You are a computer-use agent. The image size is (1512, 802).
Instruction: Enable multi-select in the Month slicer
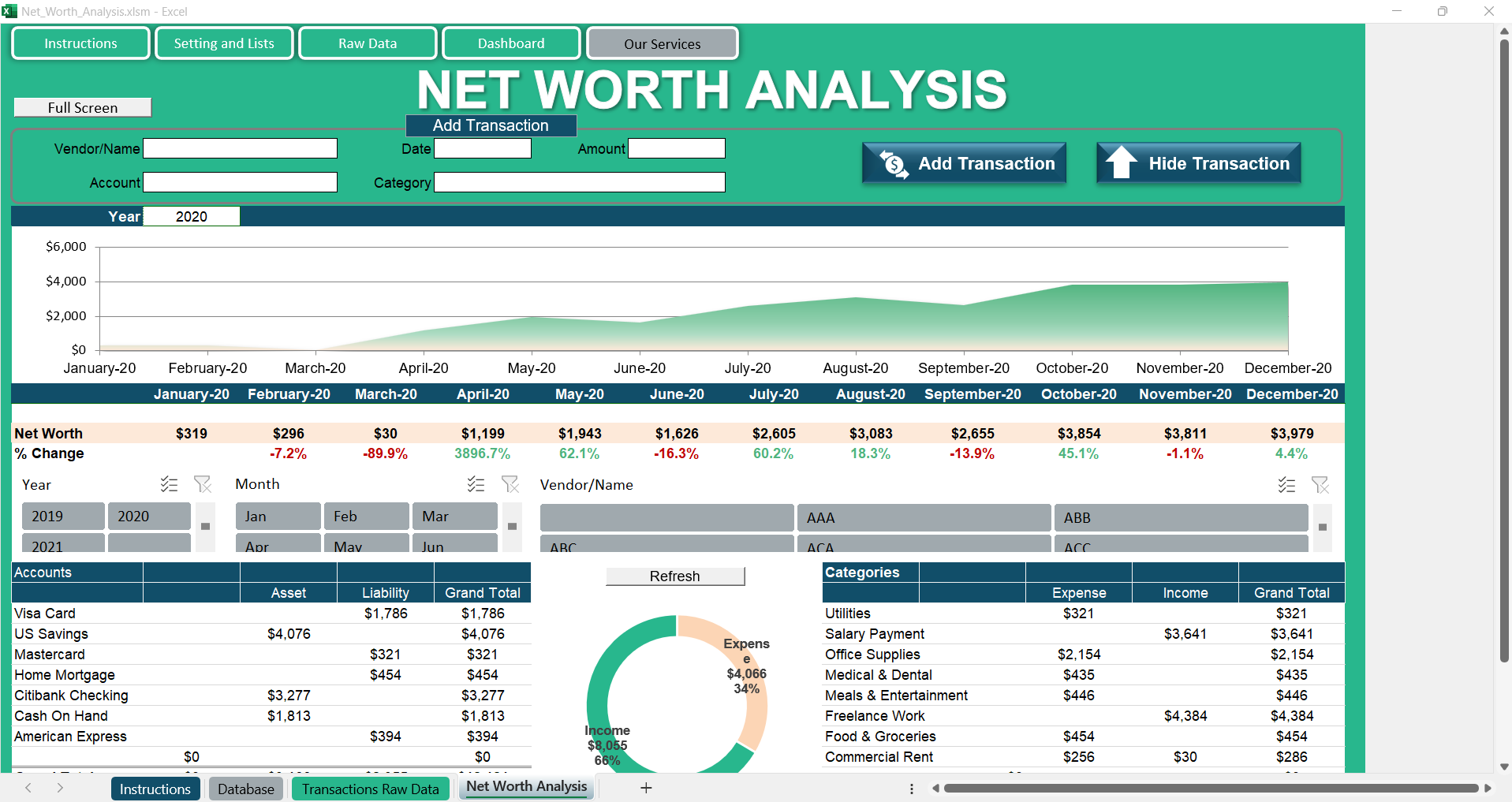pos(476,484)
